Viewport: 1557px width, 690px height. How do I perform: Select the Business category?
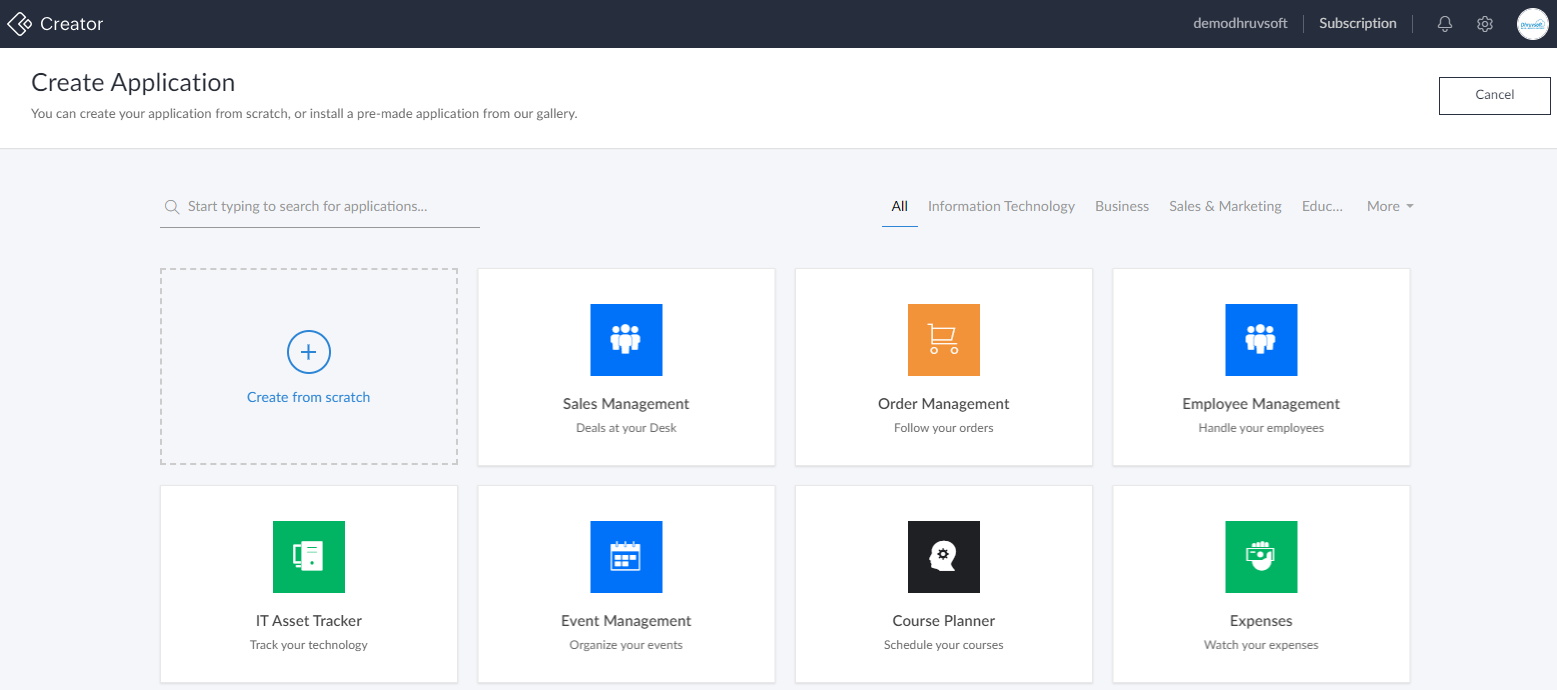(x=1121, y=206)
